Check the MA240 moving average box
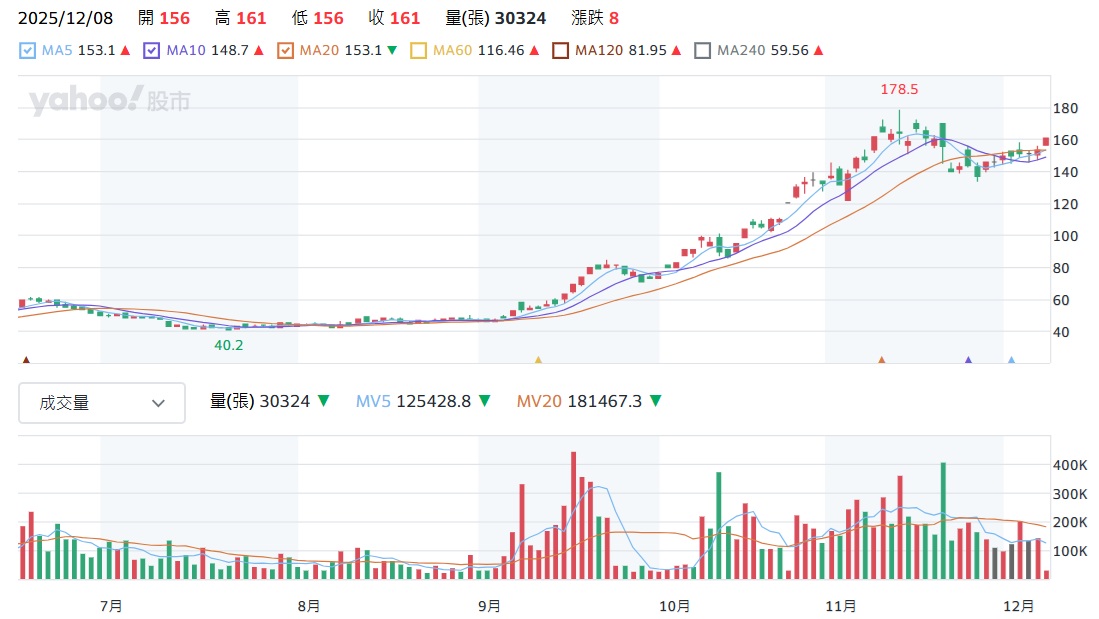This screenshot has height=619, width=1099. (703, 50)
